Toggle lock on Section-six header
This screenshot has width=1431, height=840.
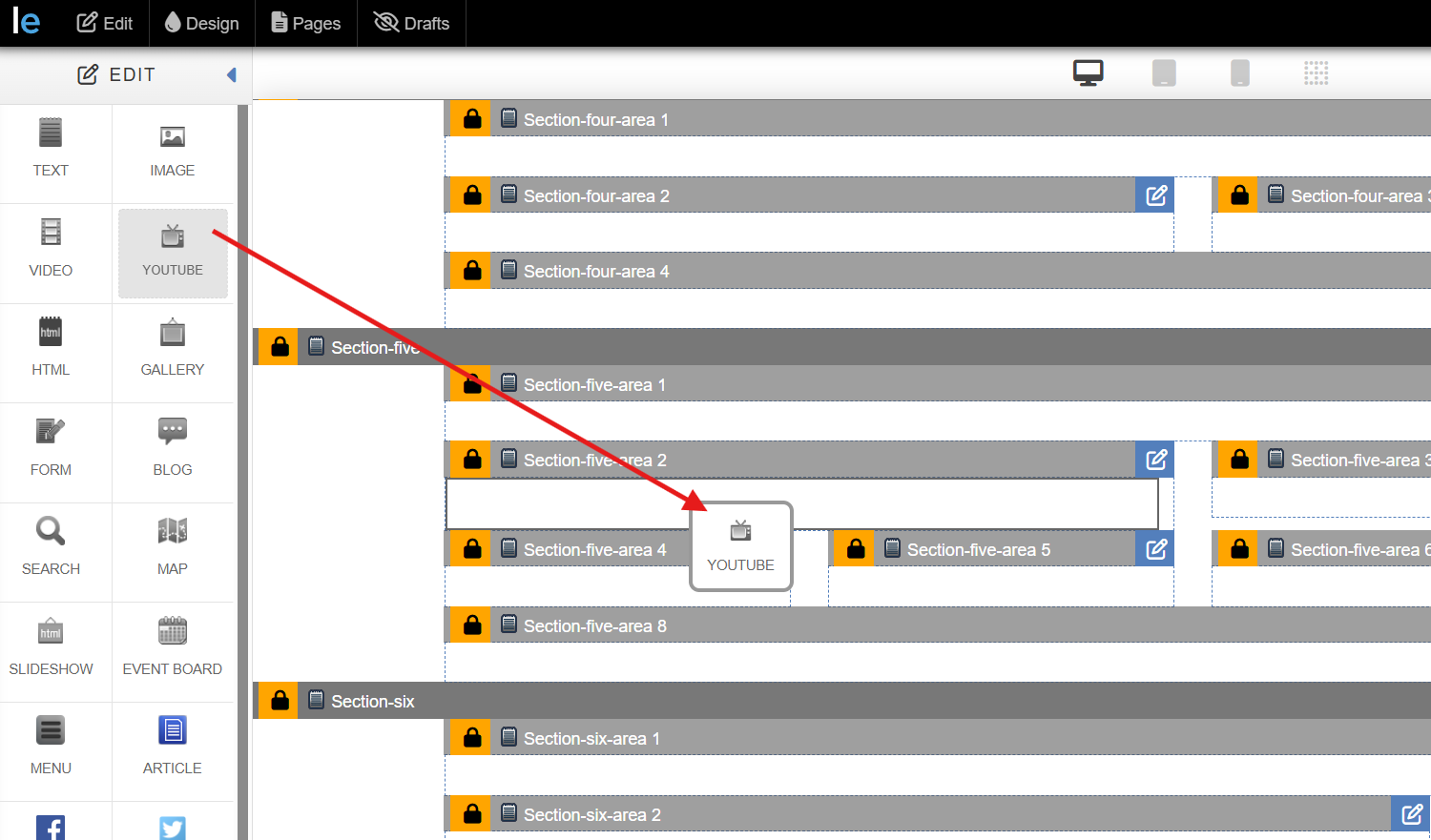click(279, 701)
